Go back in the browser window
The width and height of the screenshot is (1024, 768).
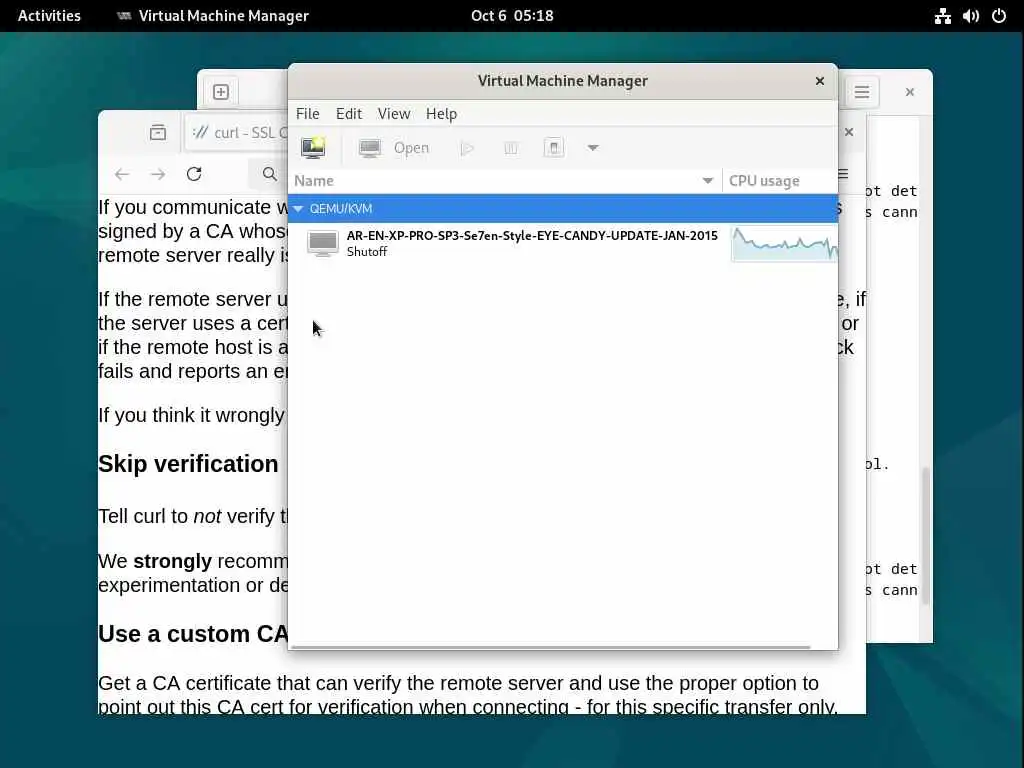point(122,174)
